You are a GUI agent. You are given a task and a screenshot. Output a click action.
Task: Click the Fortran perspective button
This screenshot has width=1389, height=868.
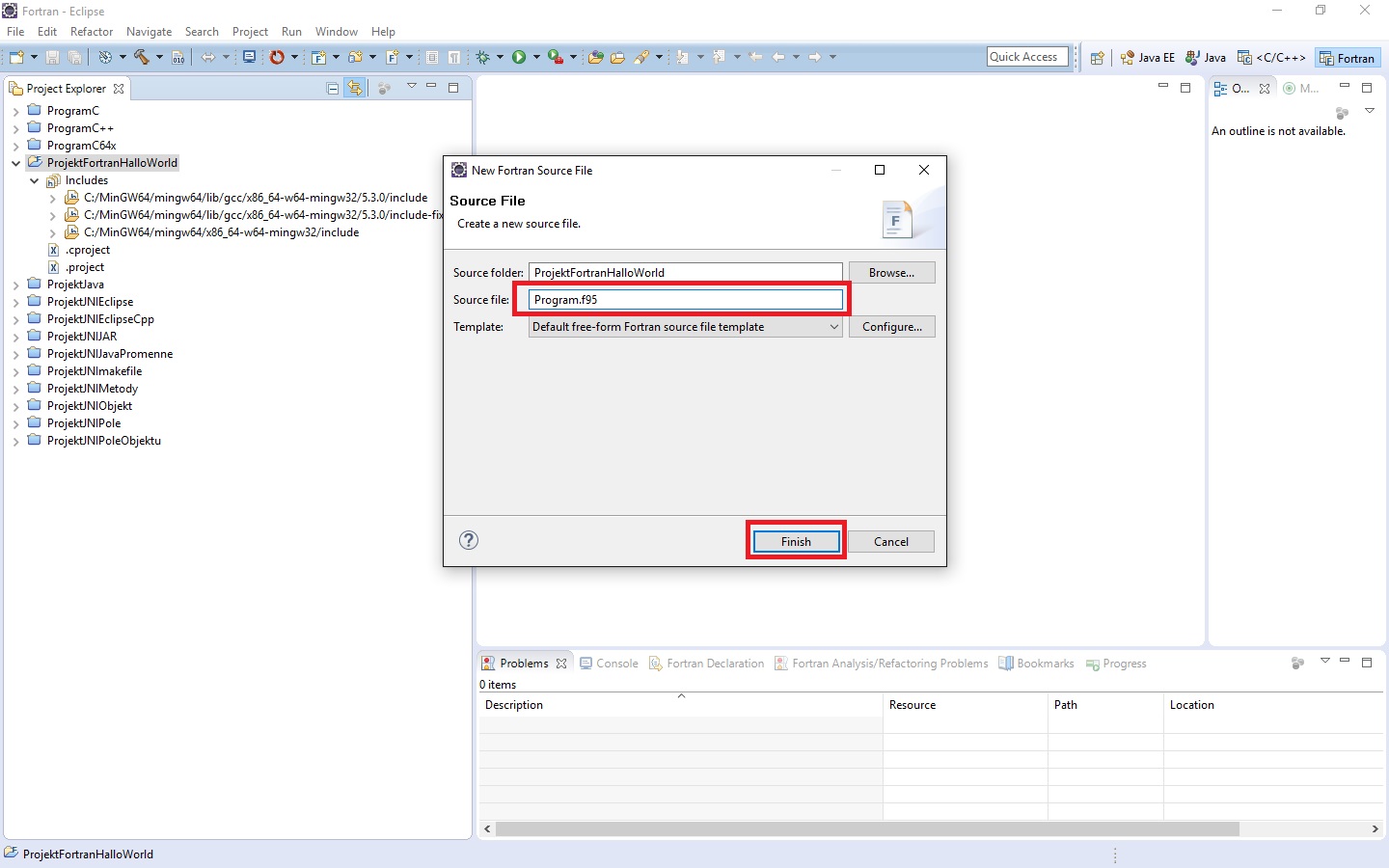pyautogui.click(x=1347, y=58)
